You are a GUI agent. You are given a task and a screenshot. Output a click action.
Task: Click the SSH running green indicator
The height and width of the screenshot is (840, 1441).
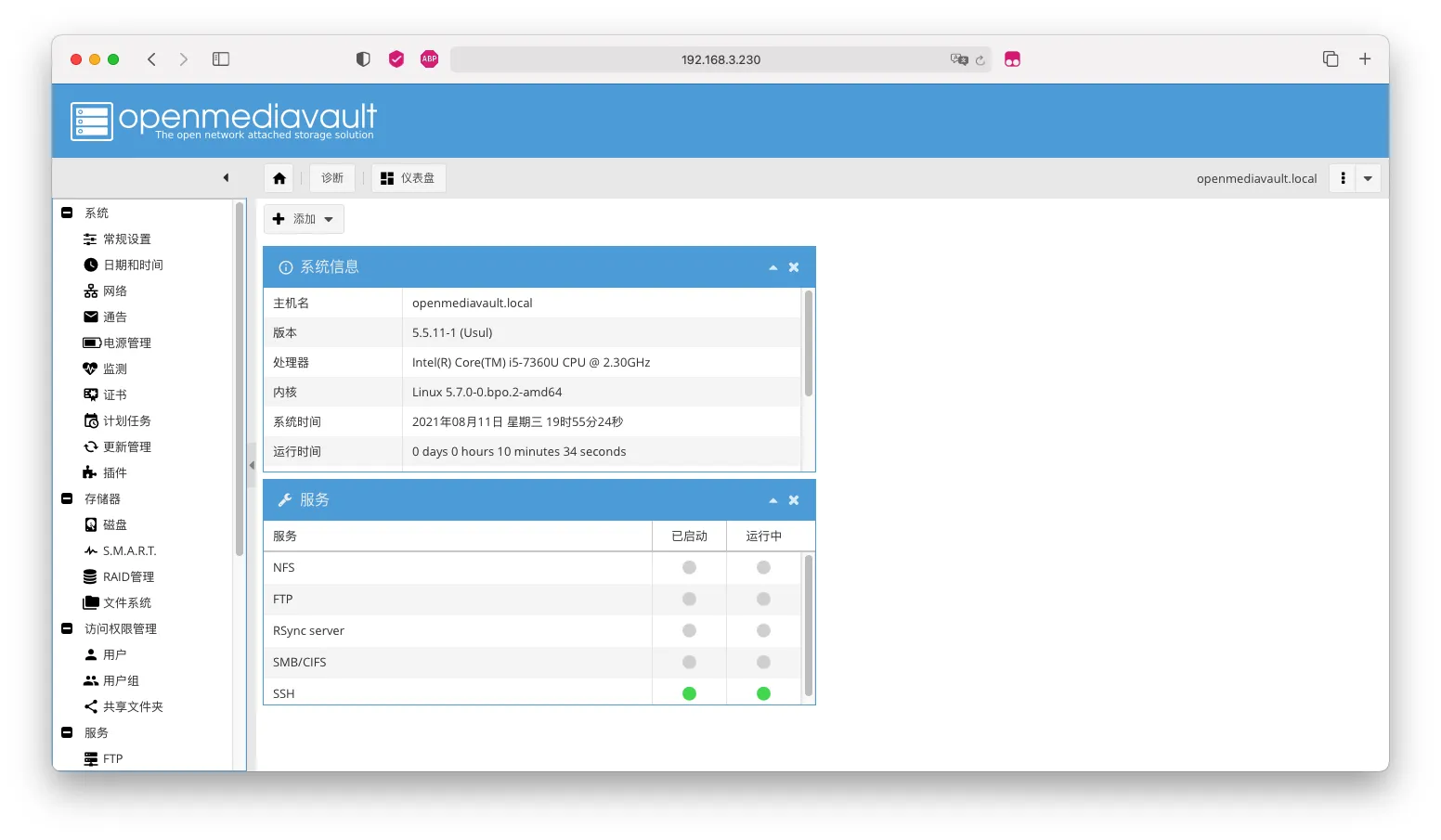763,694
